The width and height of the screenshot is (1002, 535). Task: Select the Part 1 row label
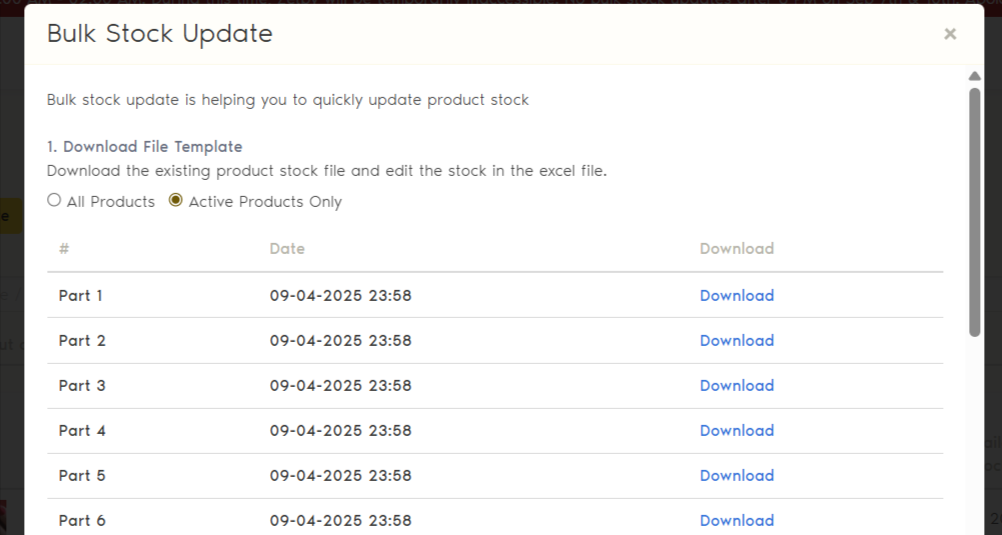point(81,295)
